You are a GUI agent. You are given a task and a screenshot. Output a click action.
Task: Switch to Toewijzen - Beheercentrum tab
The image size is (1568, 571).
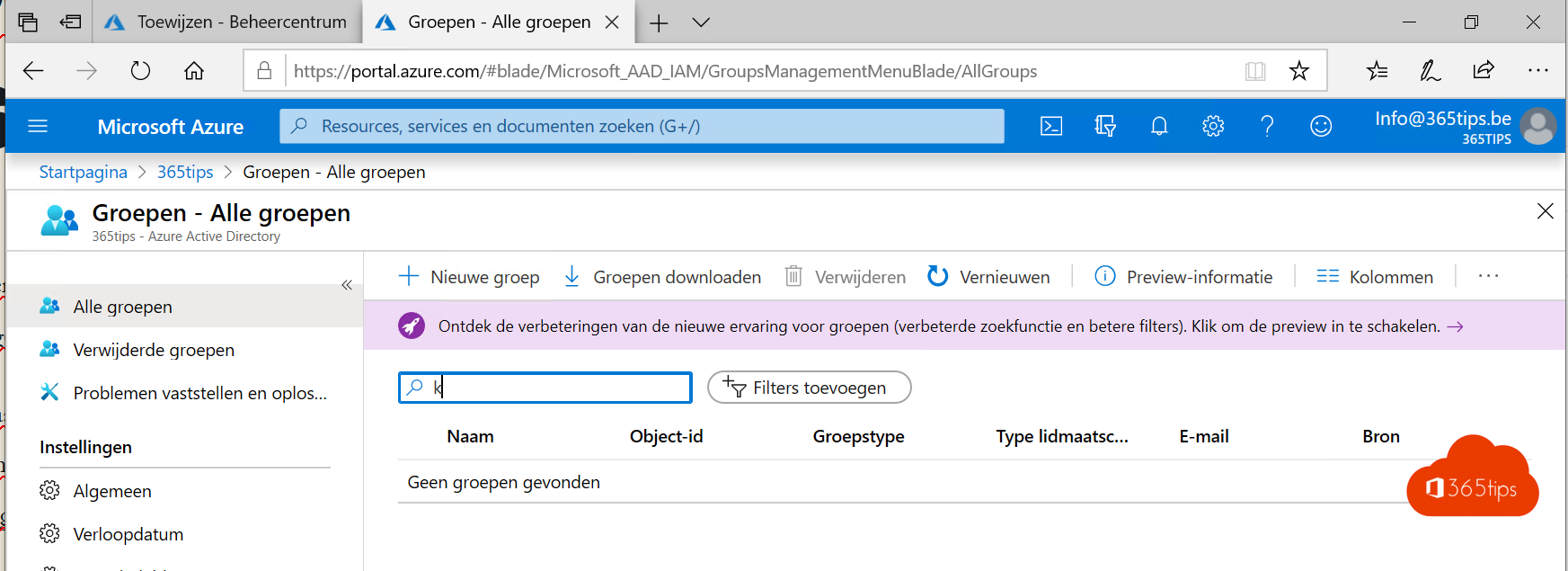click(x=226, y=22)
